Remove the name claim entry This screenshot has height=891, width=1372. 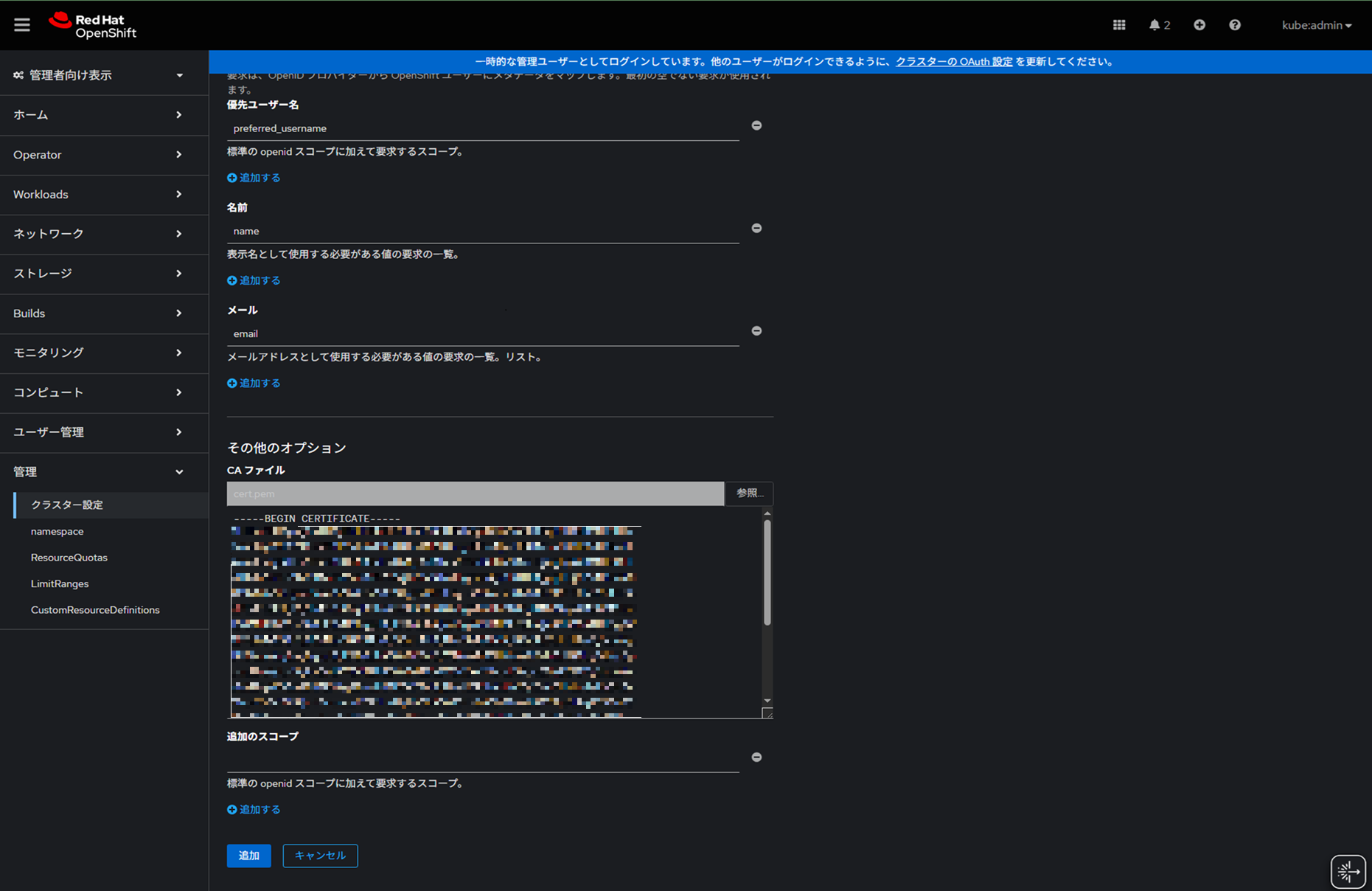(756, 229)
